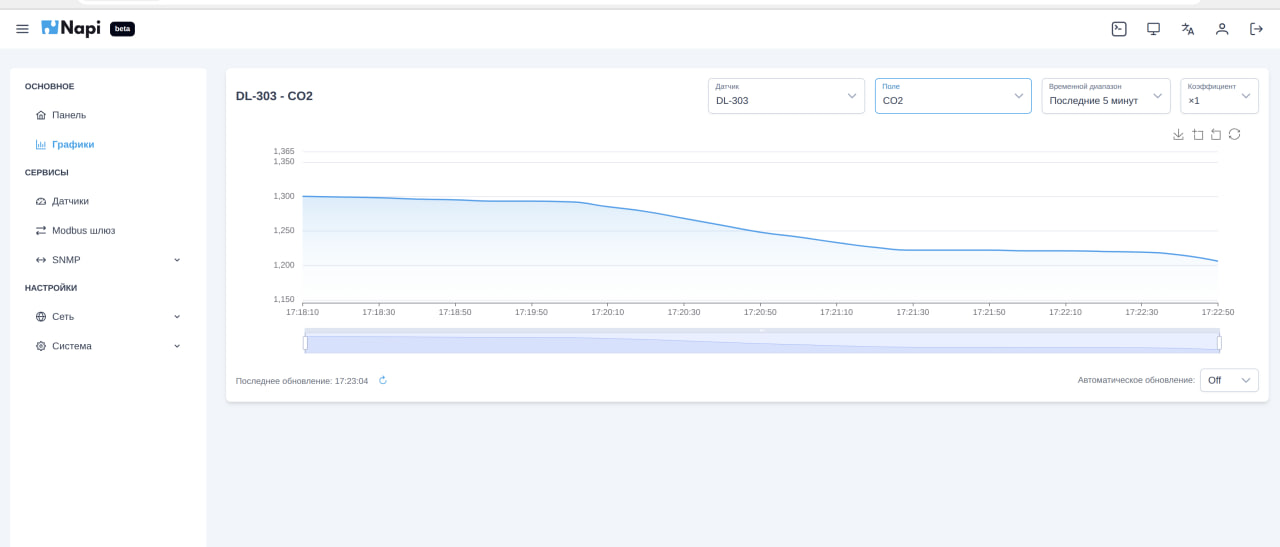Click the 1,365 y-axis label

(x=284, y=151)
